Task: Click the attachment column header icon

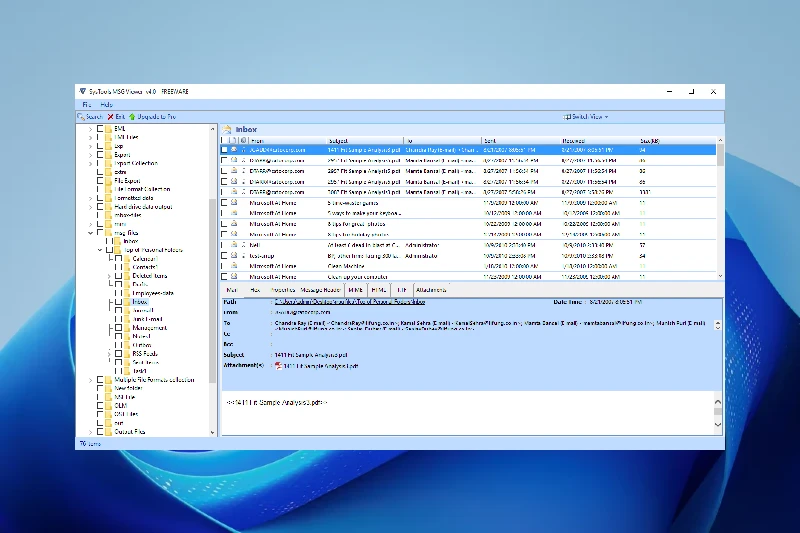Action: [244, 140]
